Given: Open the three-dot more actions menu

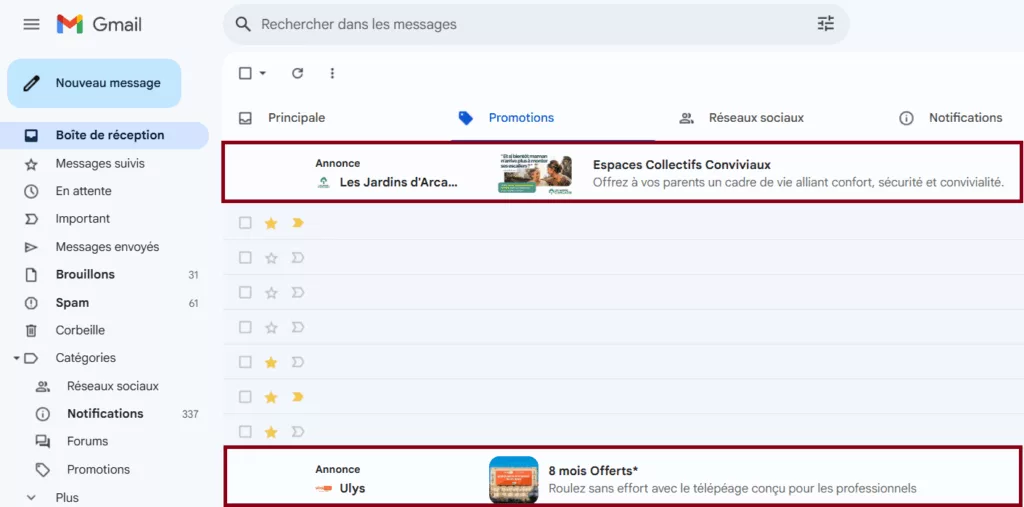Looking at the screenshot, I should (x=332, y=73).
